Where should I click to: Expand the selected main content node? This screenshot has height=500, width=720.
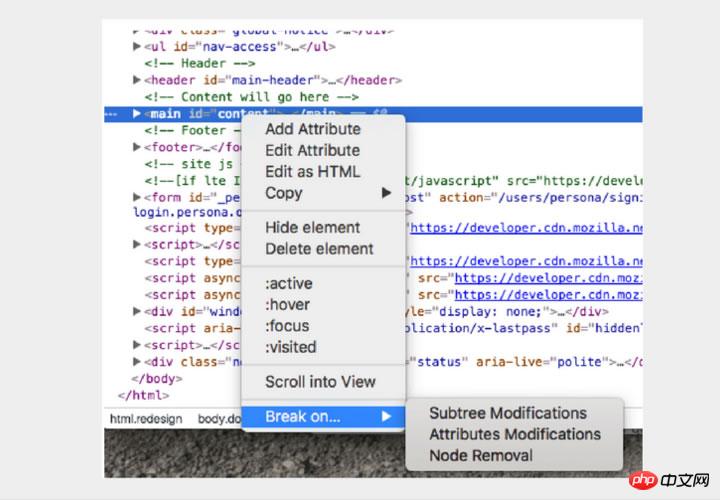click(136, 113)
